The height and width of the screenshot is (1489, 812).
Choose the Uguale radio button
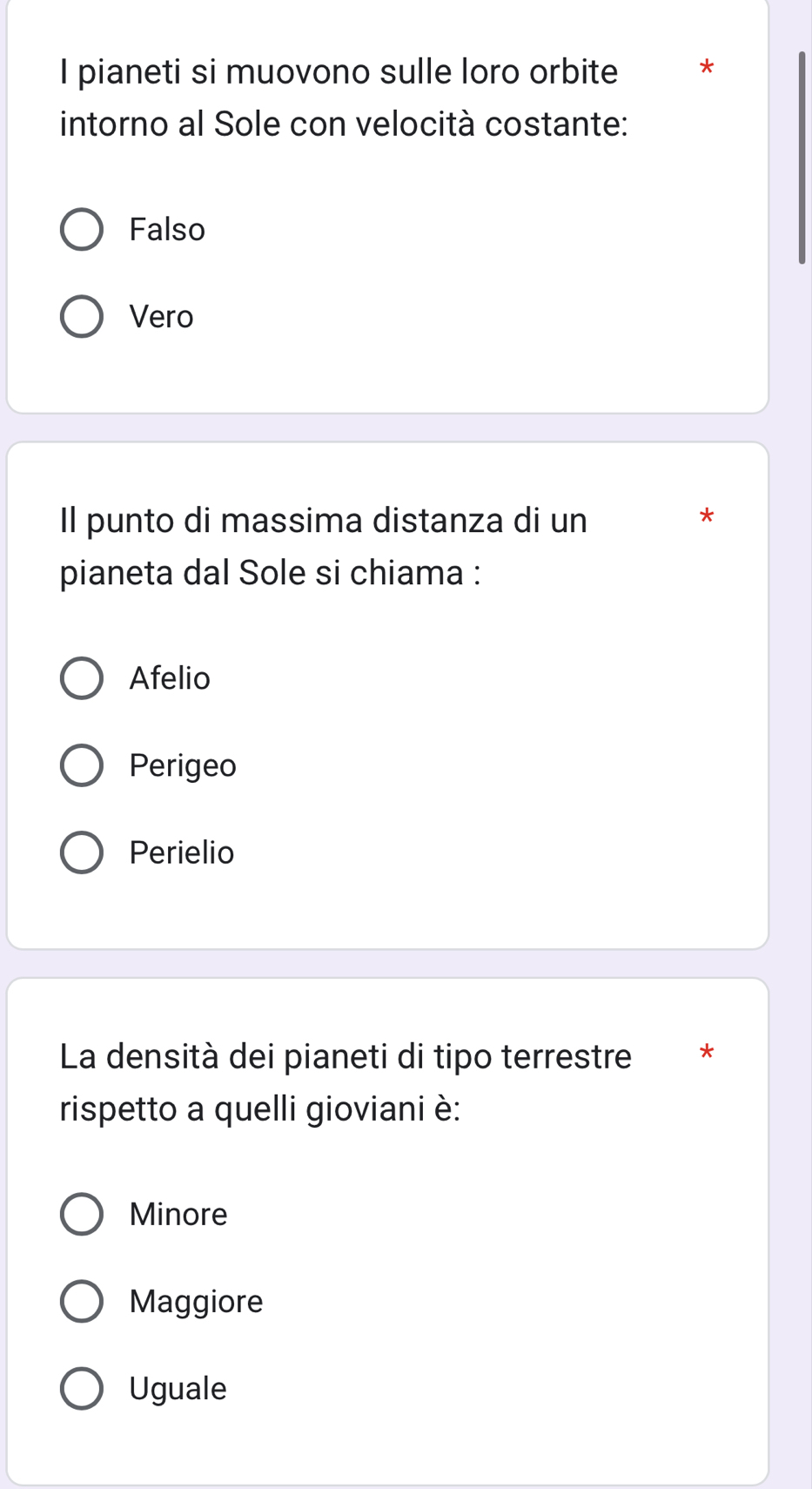(x=82, y=1389)
